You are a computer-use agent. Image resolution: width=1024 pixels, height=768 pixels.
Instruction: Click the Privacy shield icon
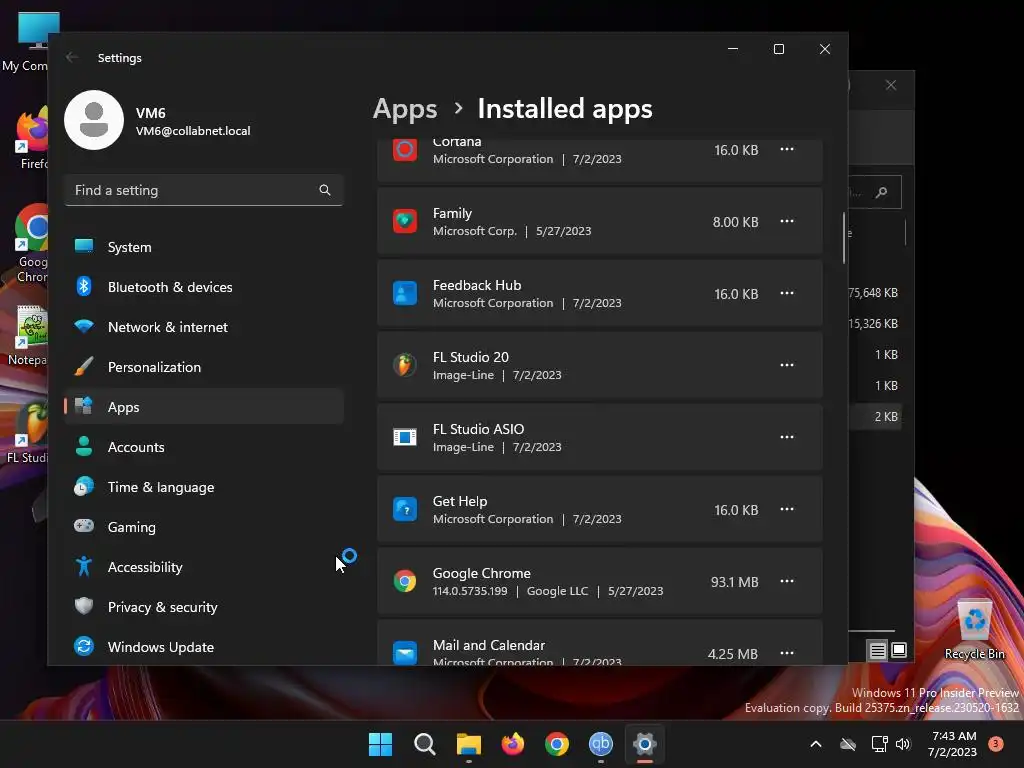(x=84, y=606)
